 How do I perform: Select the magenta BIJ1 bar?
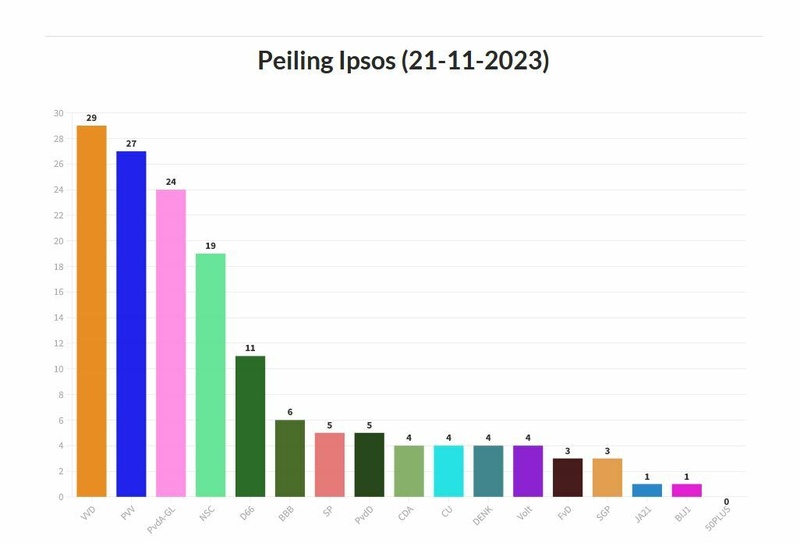(x=687, y=490)
